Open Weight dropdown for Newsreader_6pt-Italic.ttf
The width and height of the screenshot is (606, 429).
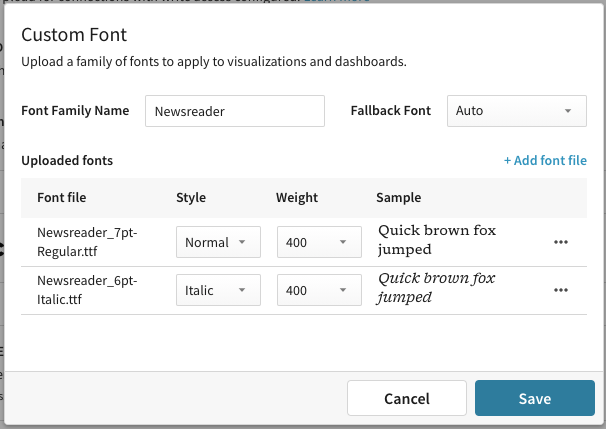click(319, 290)
